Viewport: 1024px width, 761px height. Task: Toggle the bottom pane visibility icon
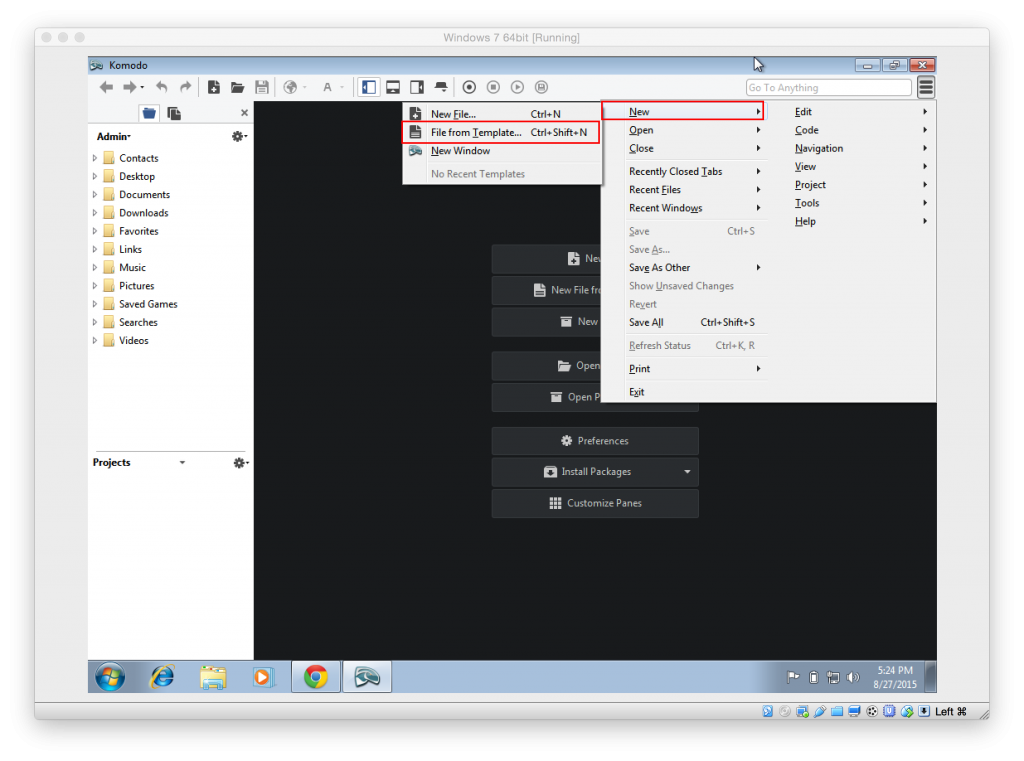pos(393,87)
